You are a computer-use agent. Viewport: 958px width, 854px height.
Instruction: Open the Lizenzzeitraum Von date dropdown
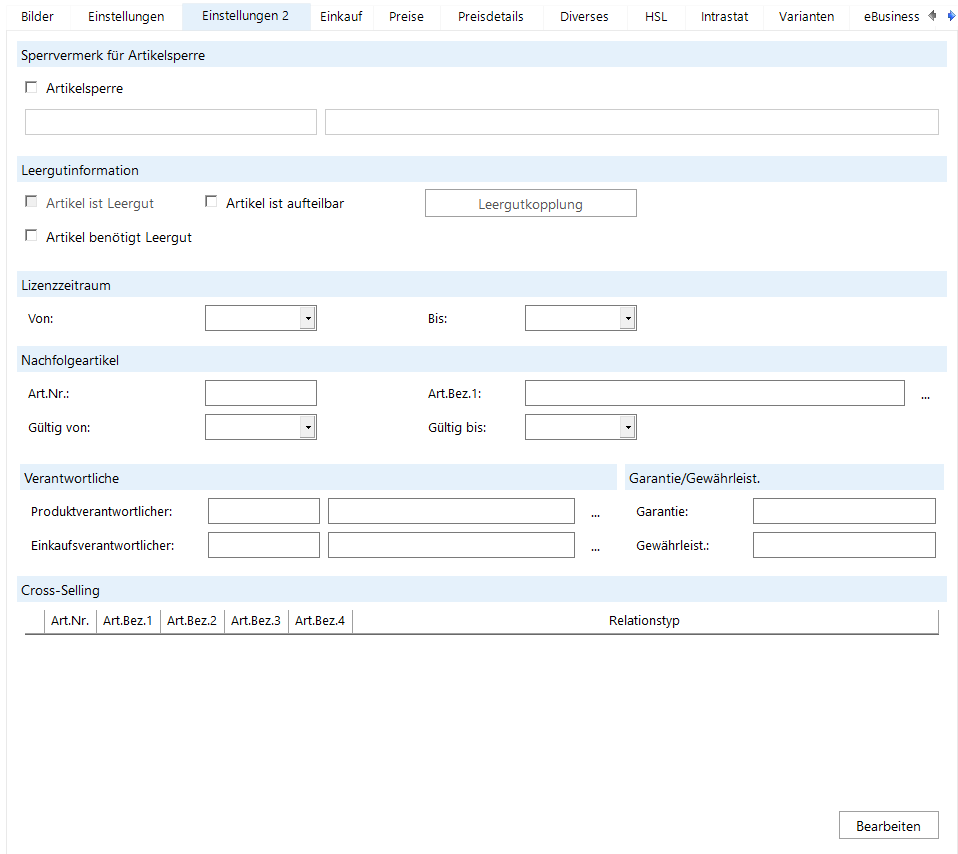(308, 318)
